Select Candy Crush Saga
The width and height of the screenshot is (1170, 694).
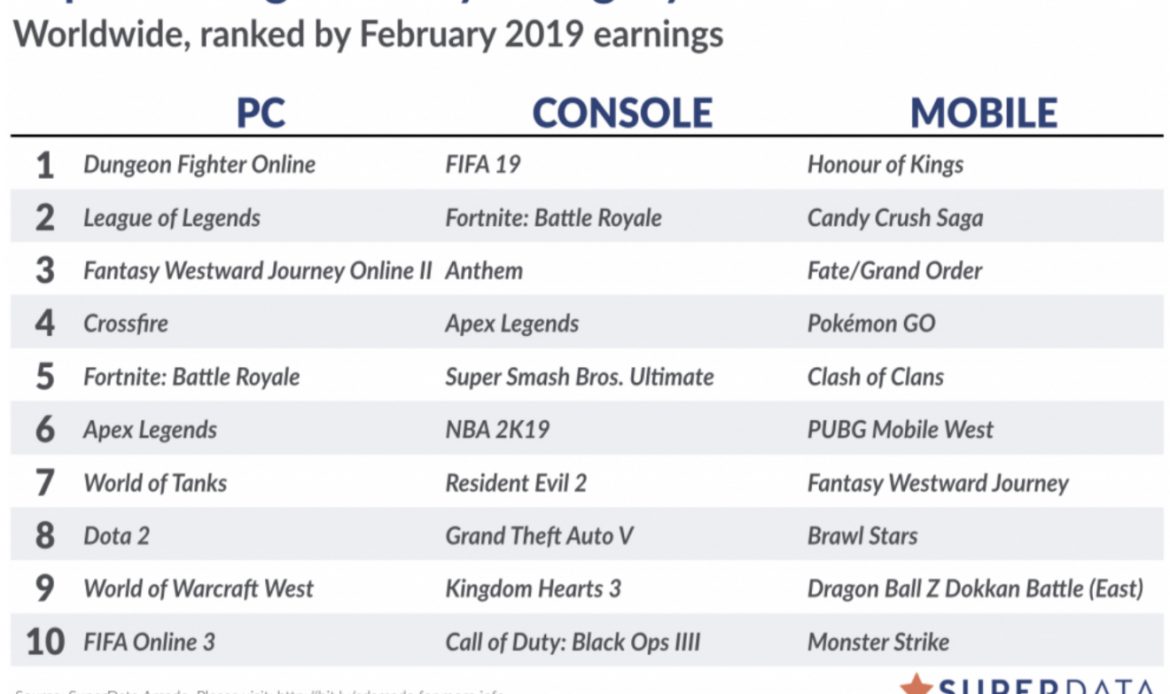895,218
